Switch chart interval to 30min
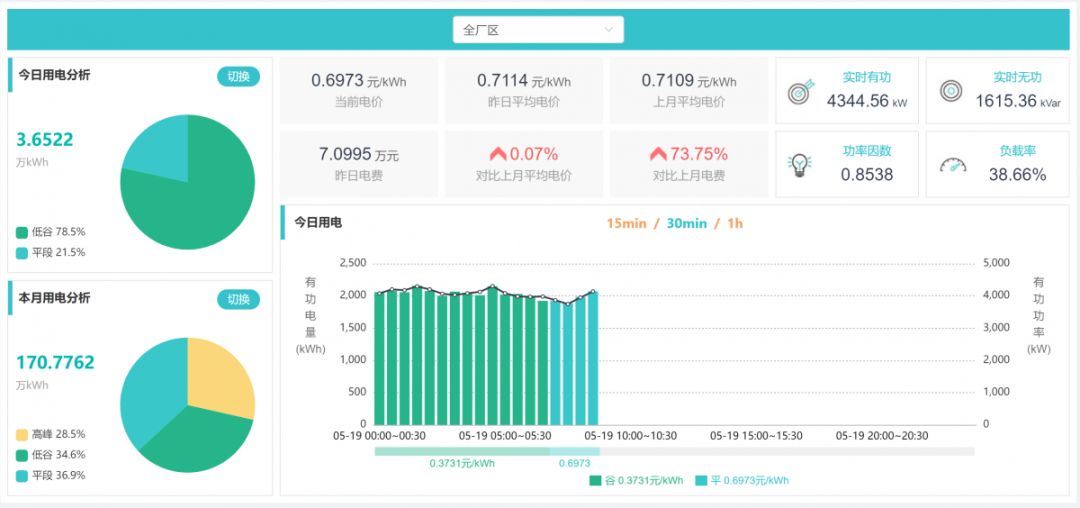Screen dimensions: 1080x508 tap(686, 223)
